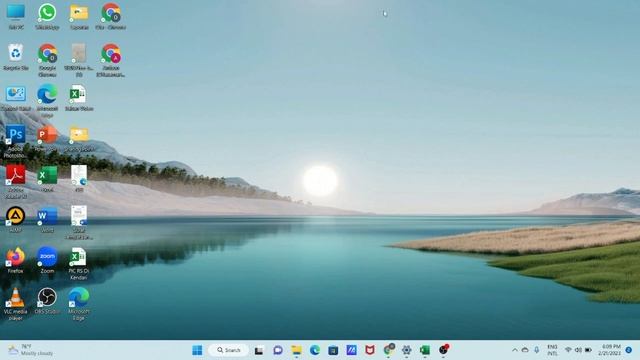
Task: Click the microphone tray icon
Action: coord(537,350)
